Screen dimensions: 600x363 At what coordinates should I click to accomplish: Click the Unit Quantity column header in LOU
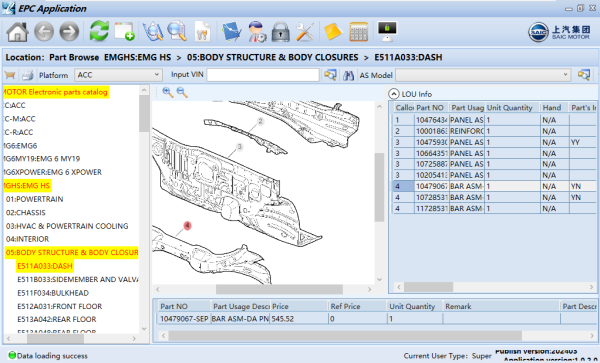coord(512,107)
